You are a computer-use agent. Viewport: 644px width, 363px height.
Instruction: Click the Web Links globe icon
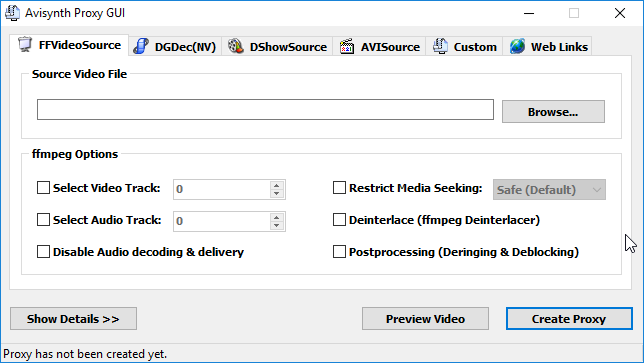(x=518, y=46)
